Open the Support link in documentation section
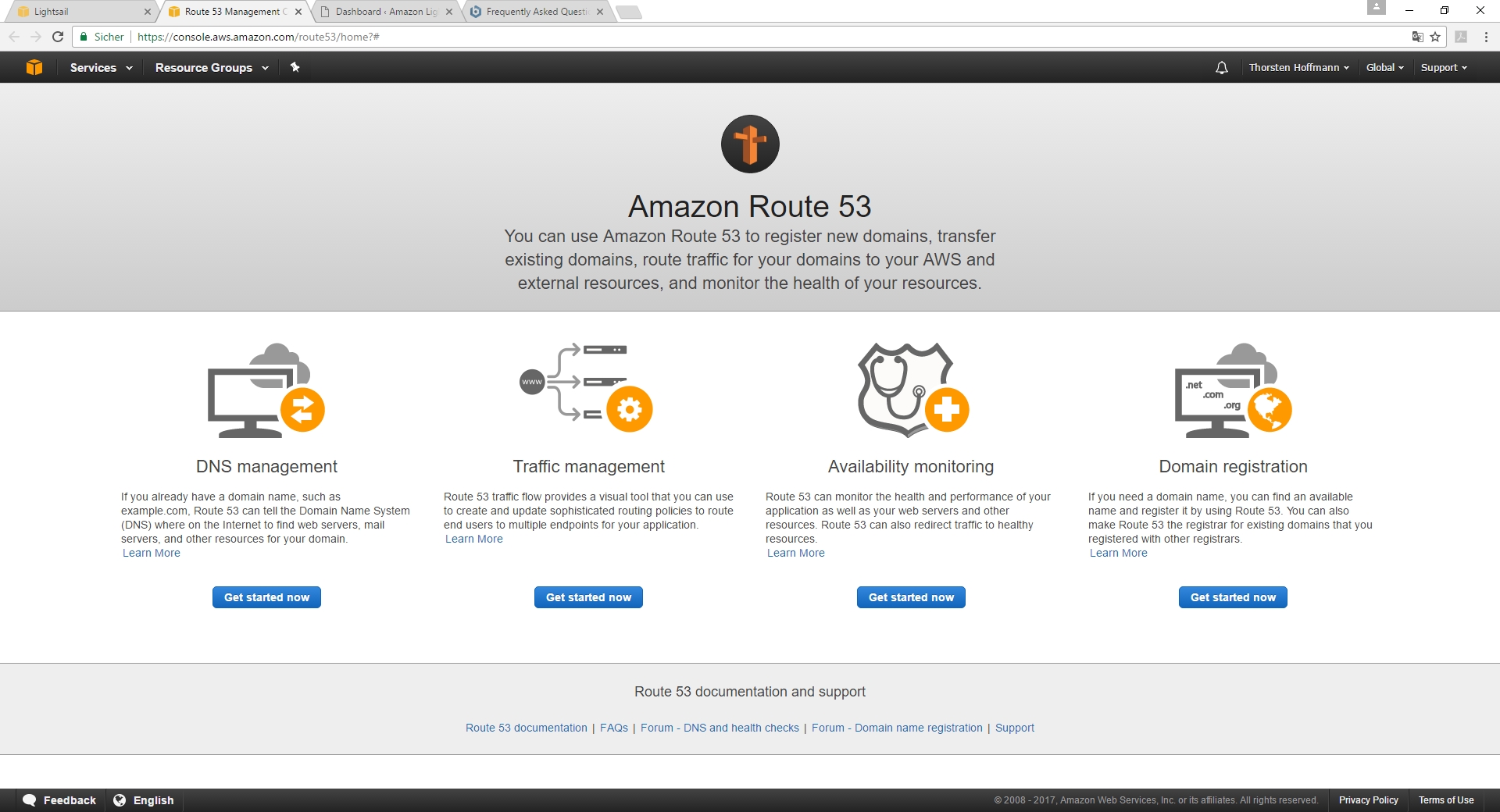1500x812 pixels. 1015,728
